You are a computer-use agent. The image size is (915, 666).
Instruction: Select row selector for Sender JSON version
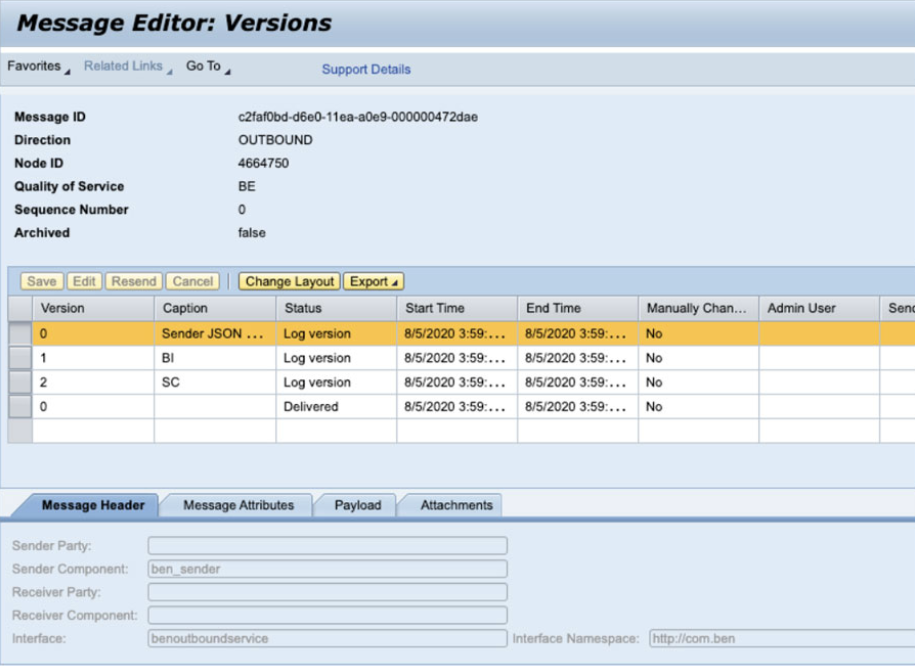click(x=20, y=334)
